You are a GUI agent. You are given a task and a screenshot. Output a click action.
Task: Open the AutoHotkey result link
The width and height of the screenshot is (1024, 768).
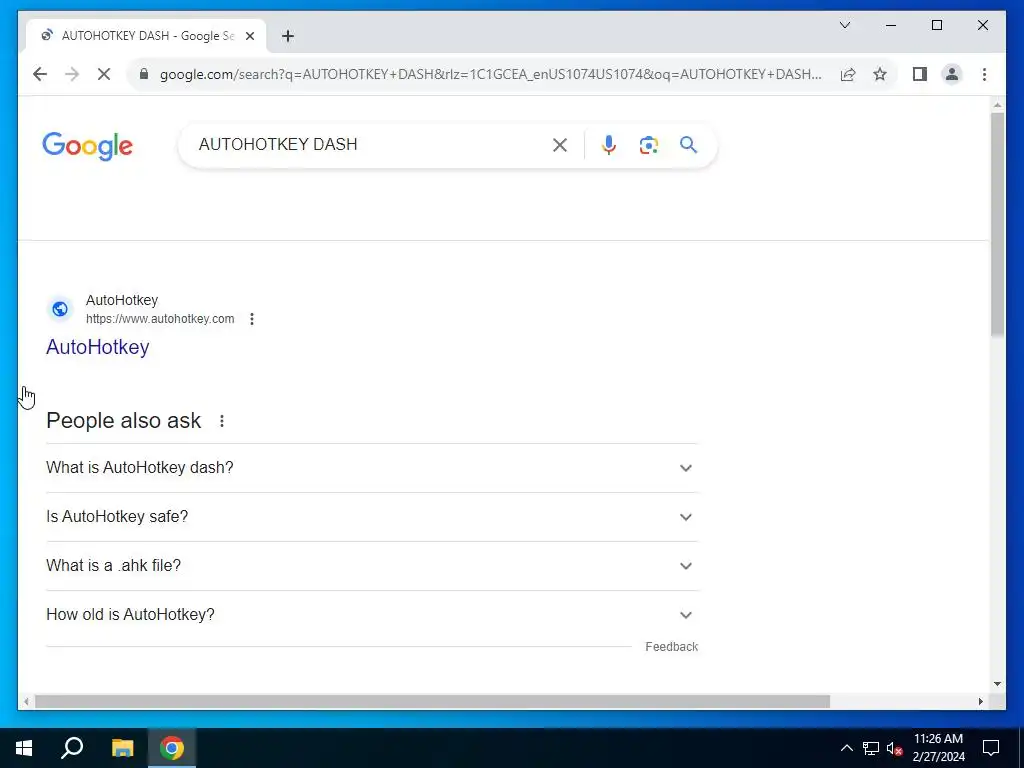(98, 347)
